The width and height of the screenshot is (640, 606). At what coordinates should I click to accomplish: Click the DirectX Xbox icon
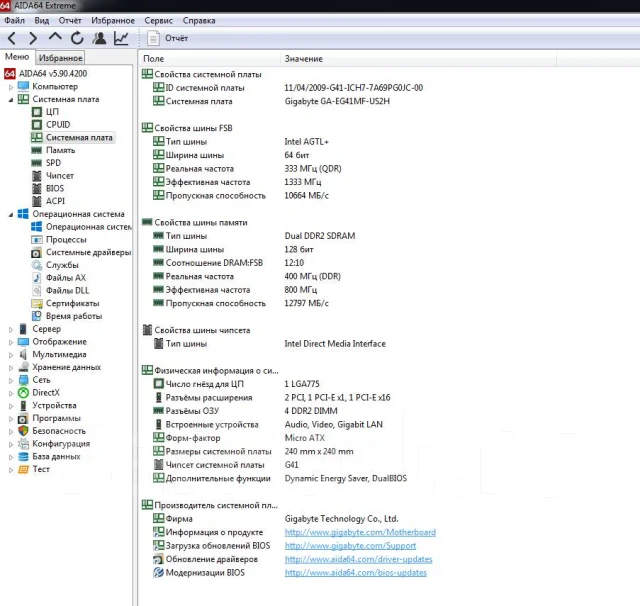[x=24, y=393]
